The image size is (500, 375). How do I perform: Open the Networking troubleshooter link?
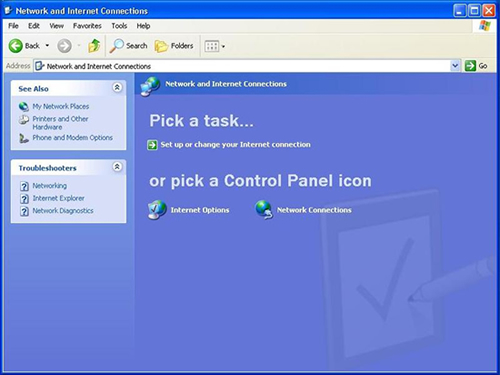coord(49,185)
